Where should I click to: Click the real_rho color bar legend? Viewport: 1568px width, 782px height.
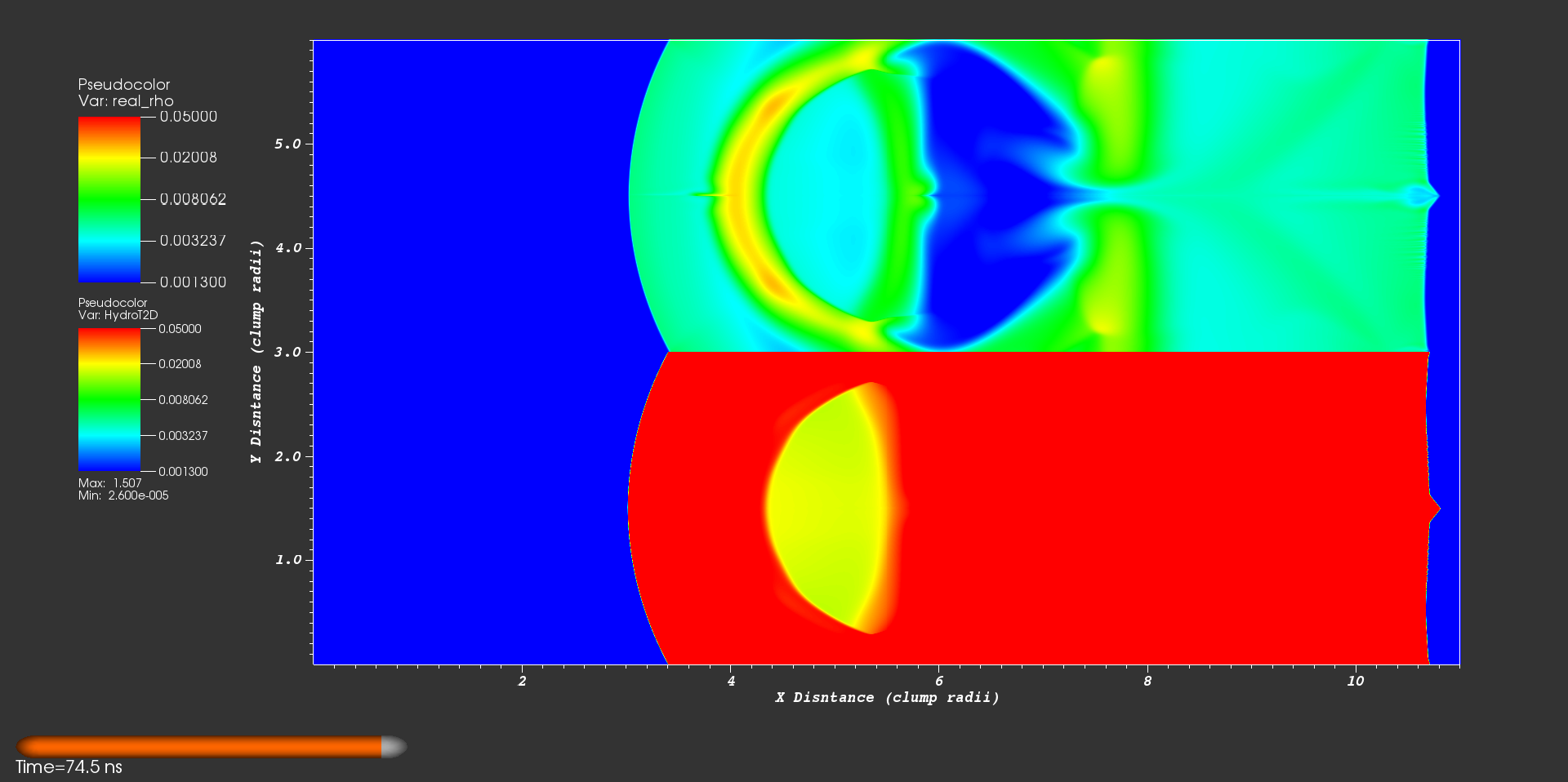[x=109, y=199]
